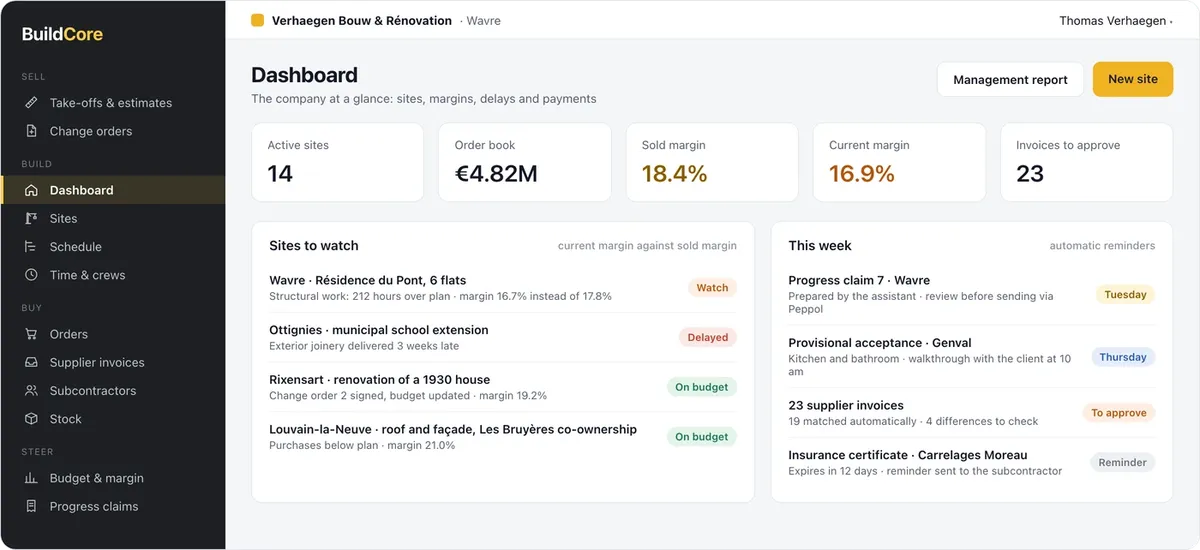Screen dimensions: 1200x550
Task: Open Louvain-la-Neuve roof and façade row
Action: 503,437
